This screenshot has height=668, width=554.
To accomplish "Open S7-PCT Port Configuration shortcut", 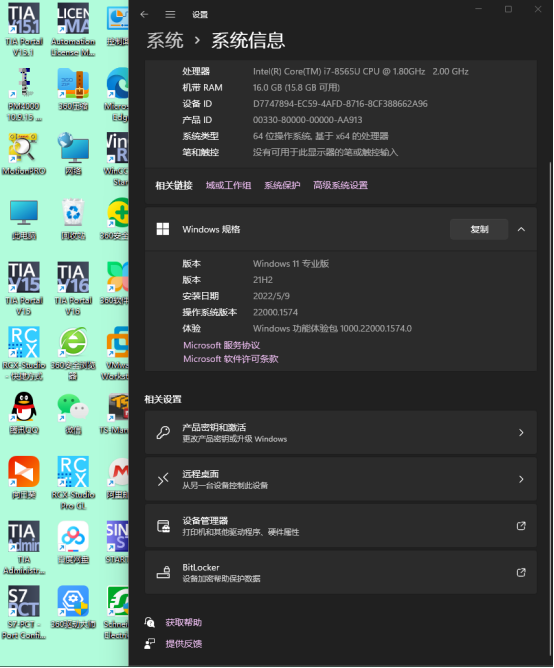I will pyautogui.click(x=24, y=613).
